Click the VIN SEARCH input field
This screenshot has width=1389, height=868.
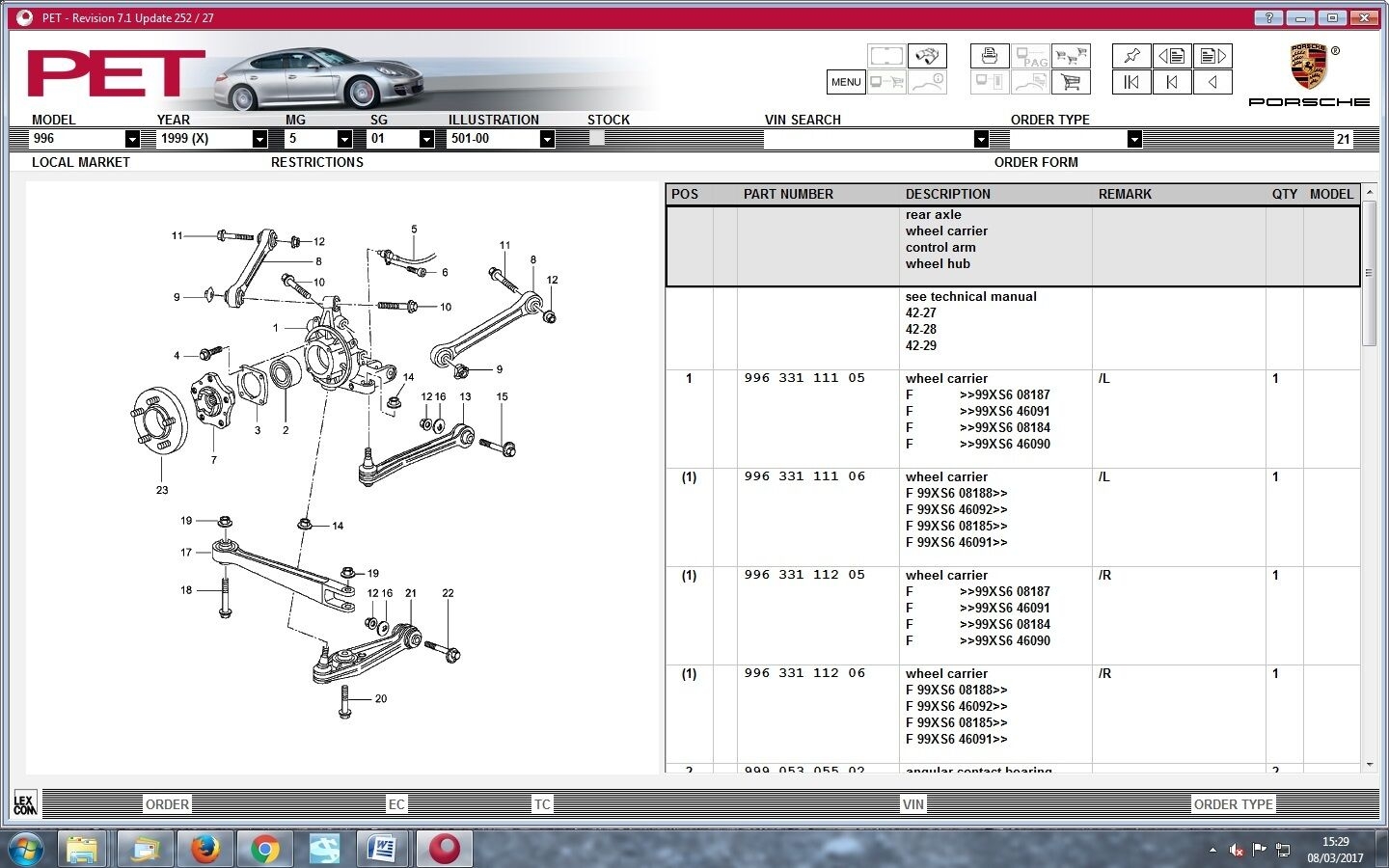868,139
